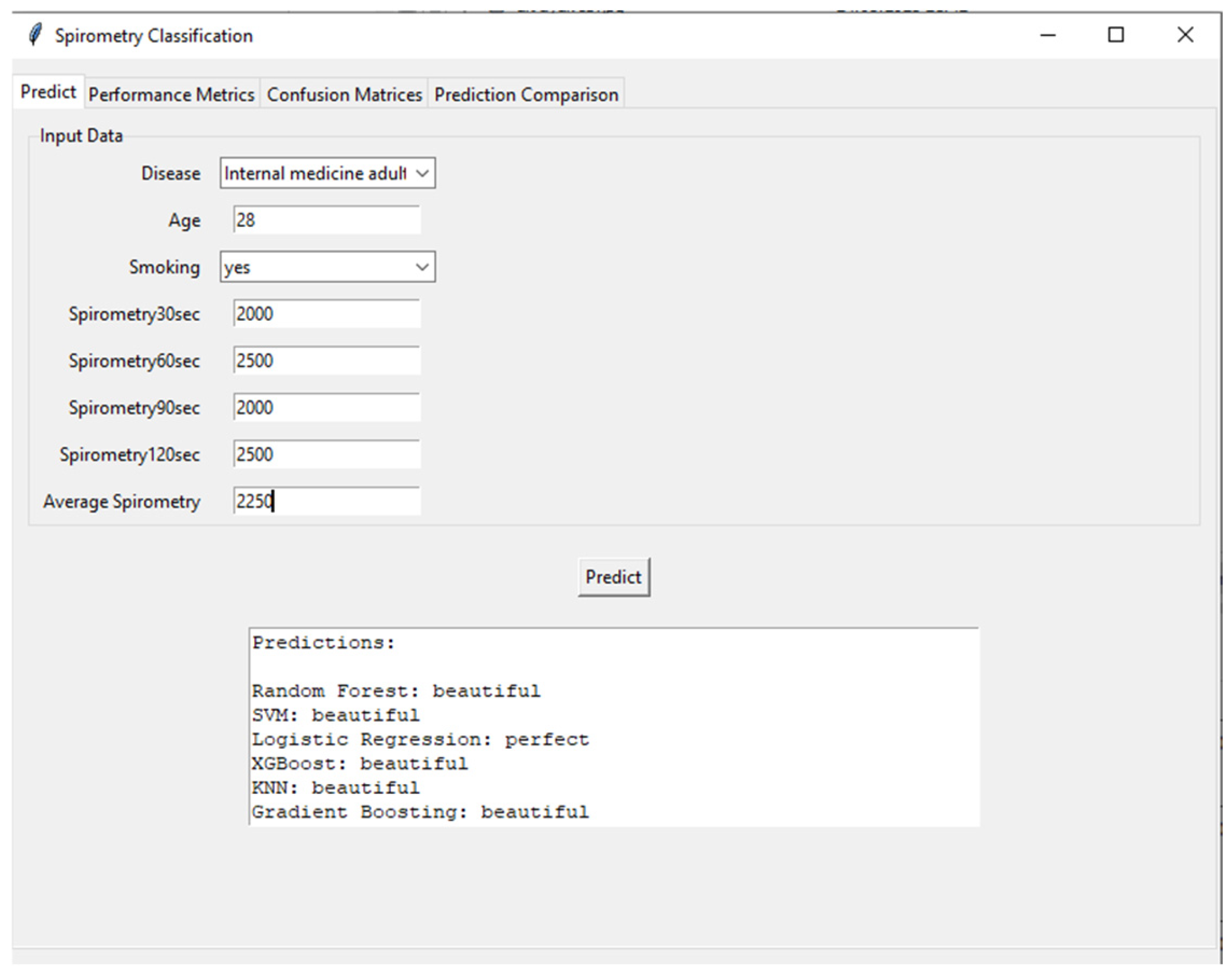Click the Age input field
The height and width of the screenshot is (976, 1232).
coord(326,220)
